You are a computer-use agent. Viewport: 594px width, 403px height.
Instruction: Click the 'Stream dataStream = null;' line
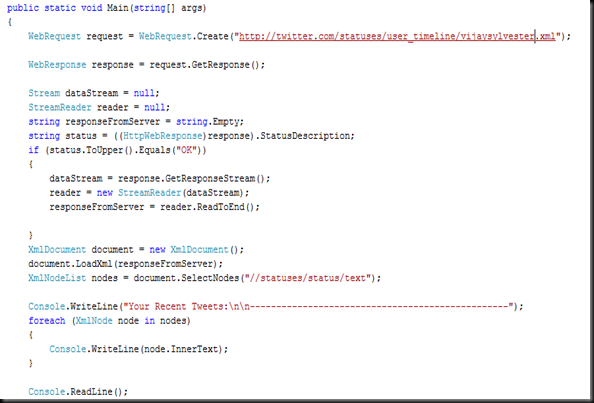[94, 93]
